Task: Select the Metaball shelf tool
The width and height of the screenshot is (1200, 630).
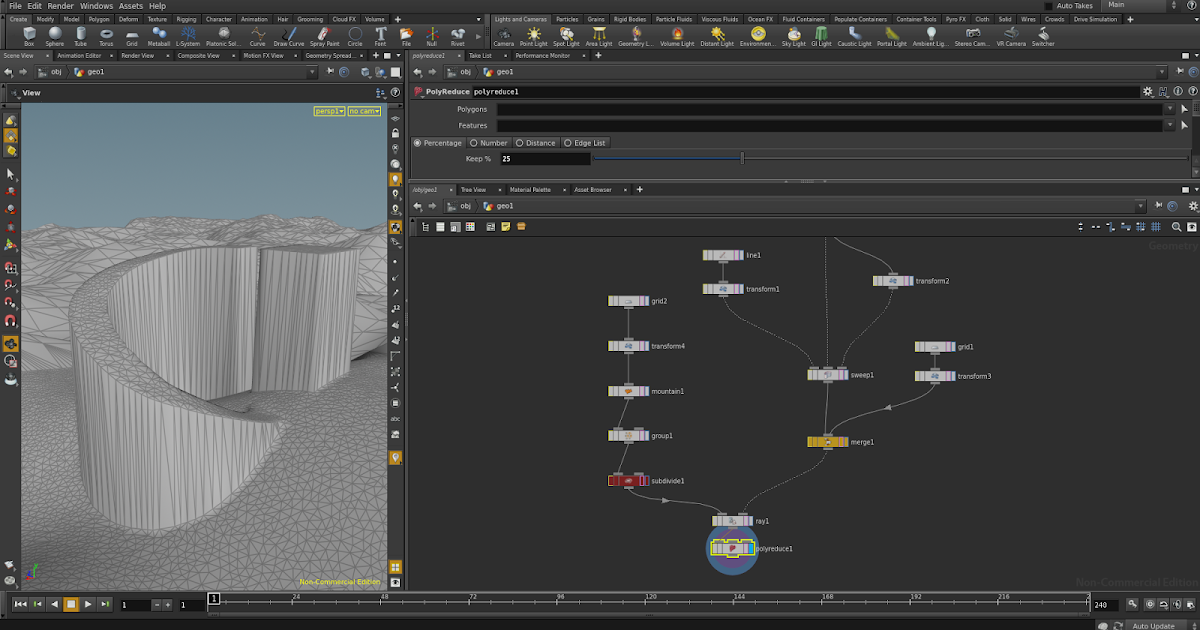Action: (159, 37)
